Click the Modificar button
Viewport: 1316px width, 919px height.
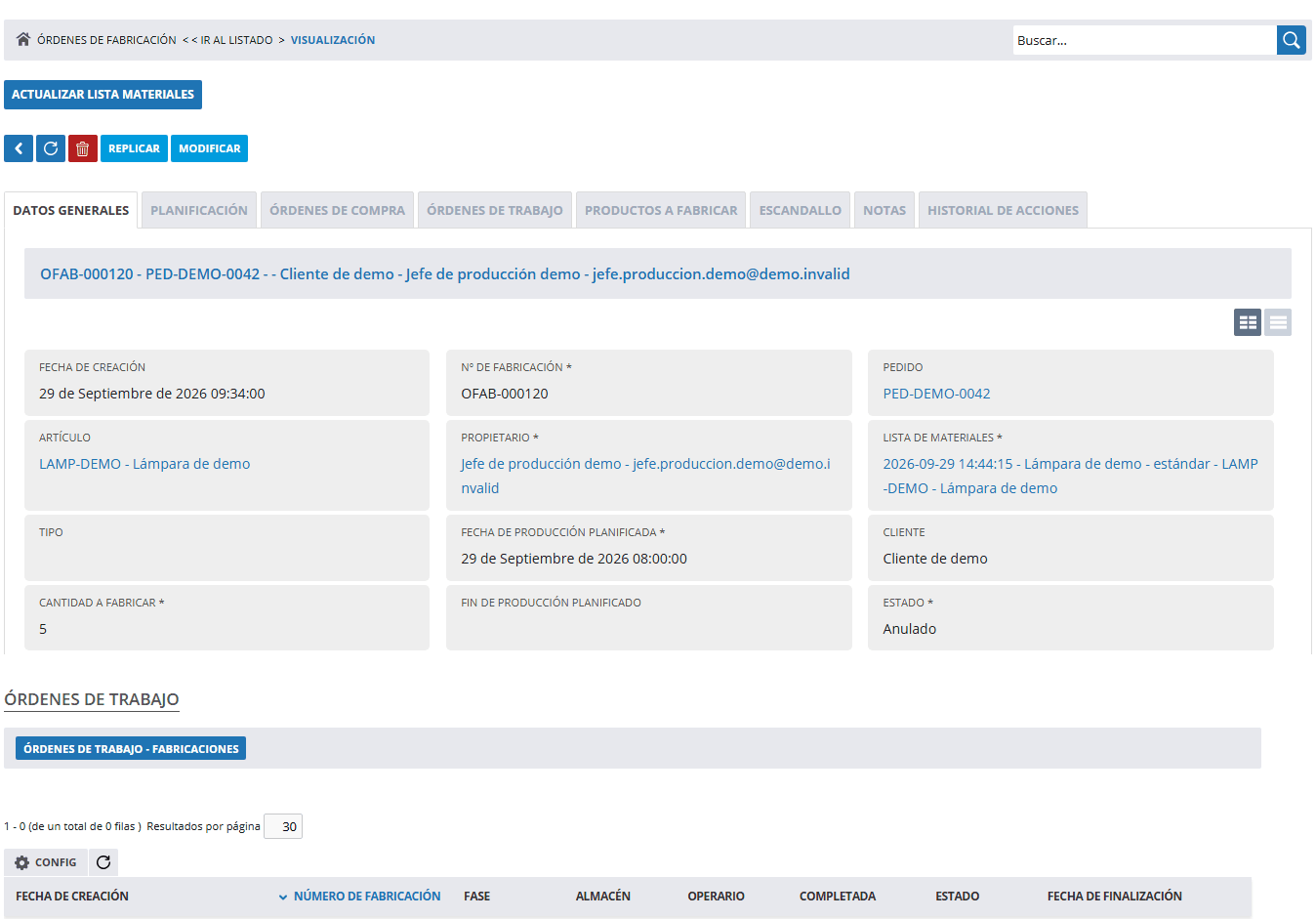click(x=209, y=148)
